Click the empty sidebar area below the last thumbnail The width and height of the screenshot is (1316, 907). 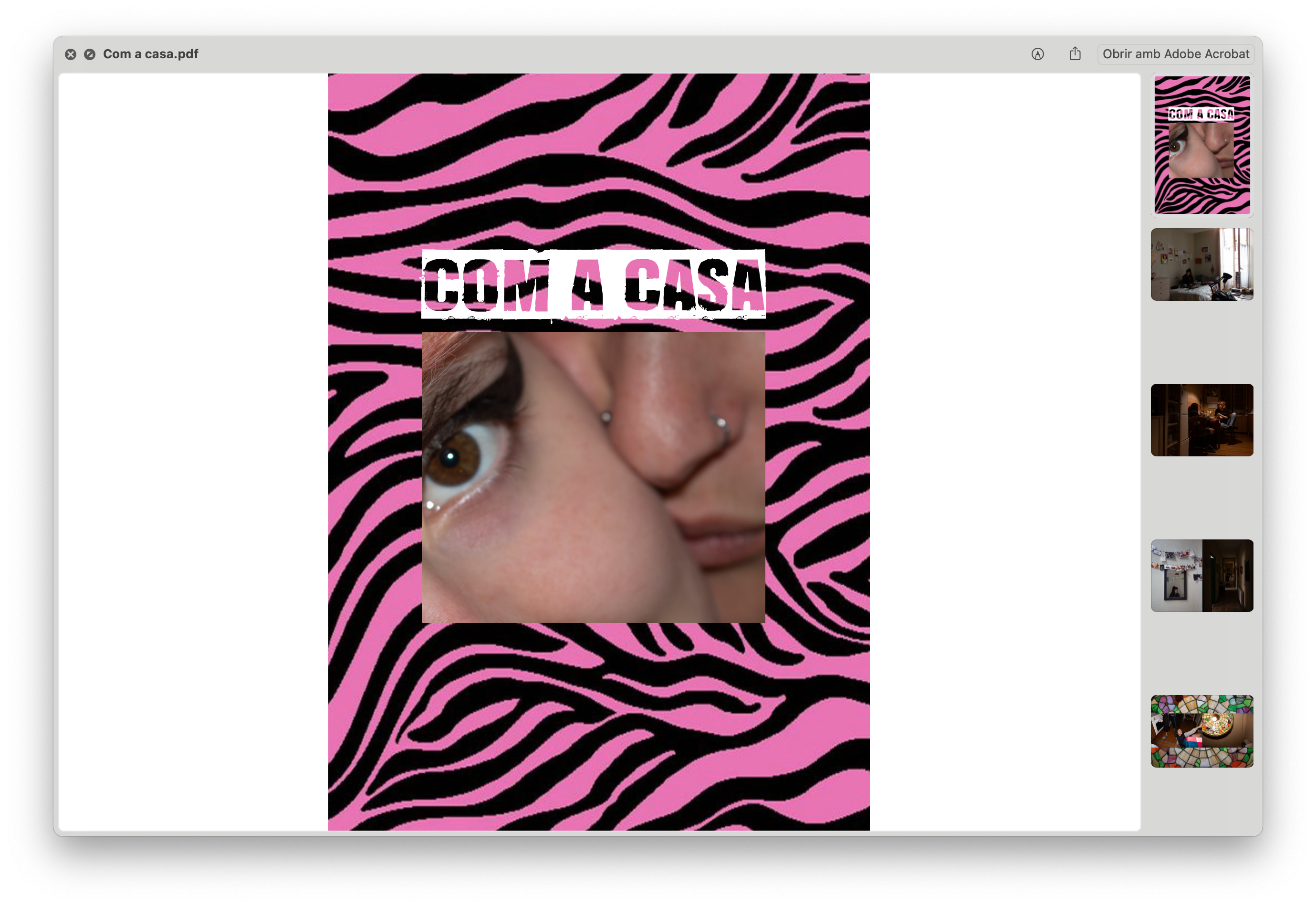(x=1201, y=802)
